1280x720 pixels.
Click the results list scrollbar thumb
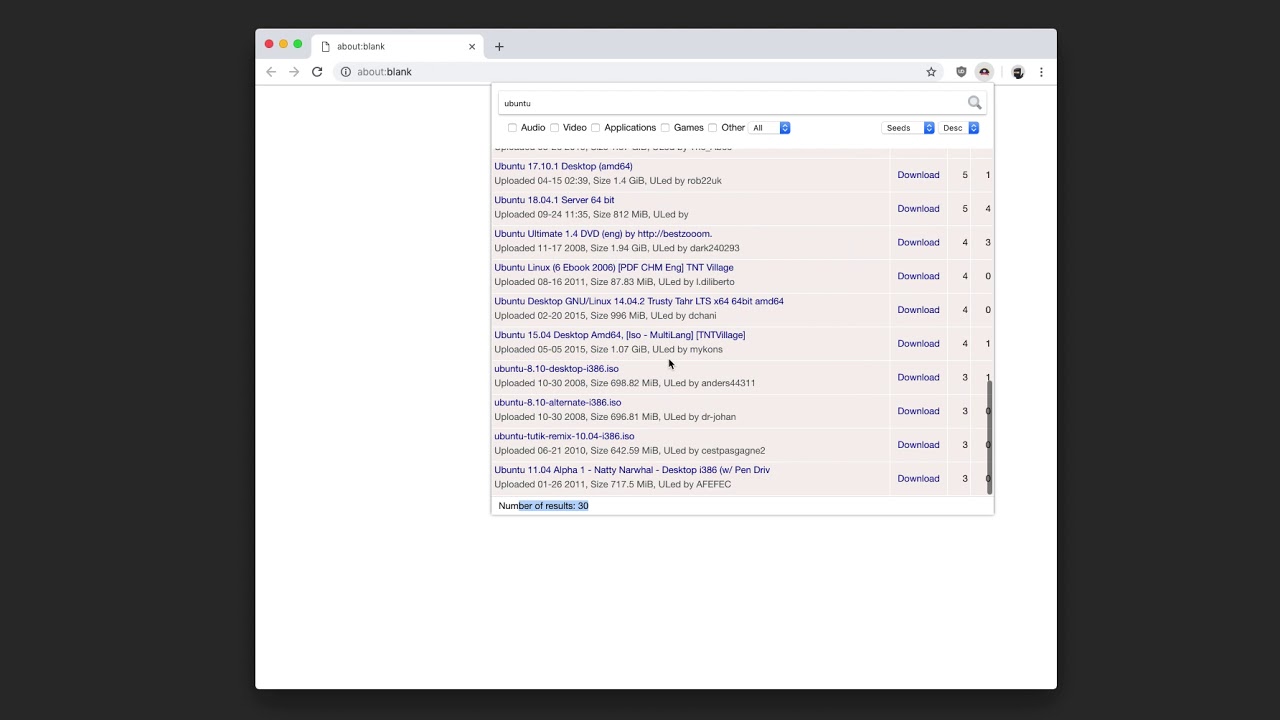[989, 437]
